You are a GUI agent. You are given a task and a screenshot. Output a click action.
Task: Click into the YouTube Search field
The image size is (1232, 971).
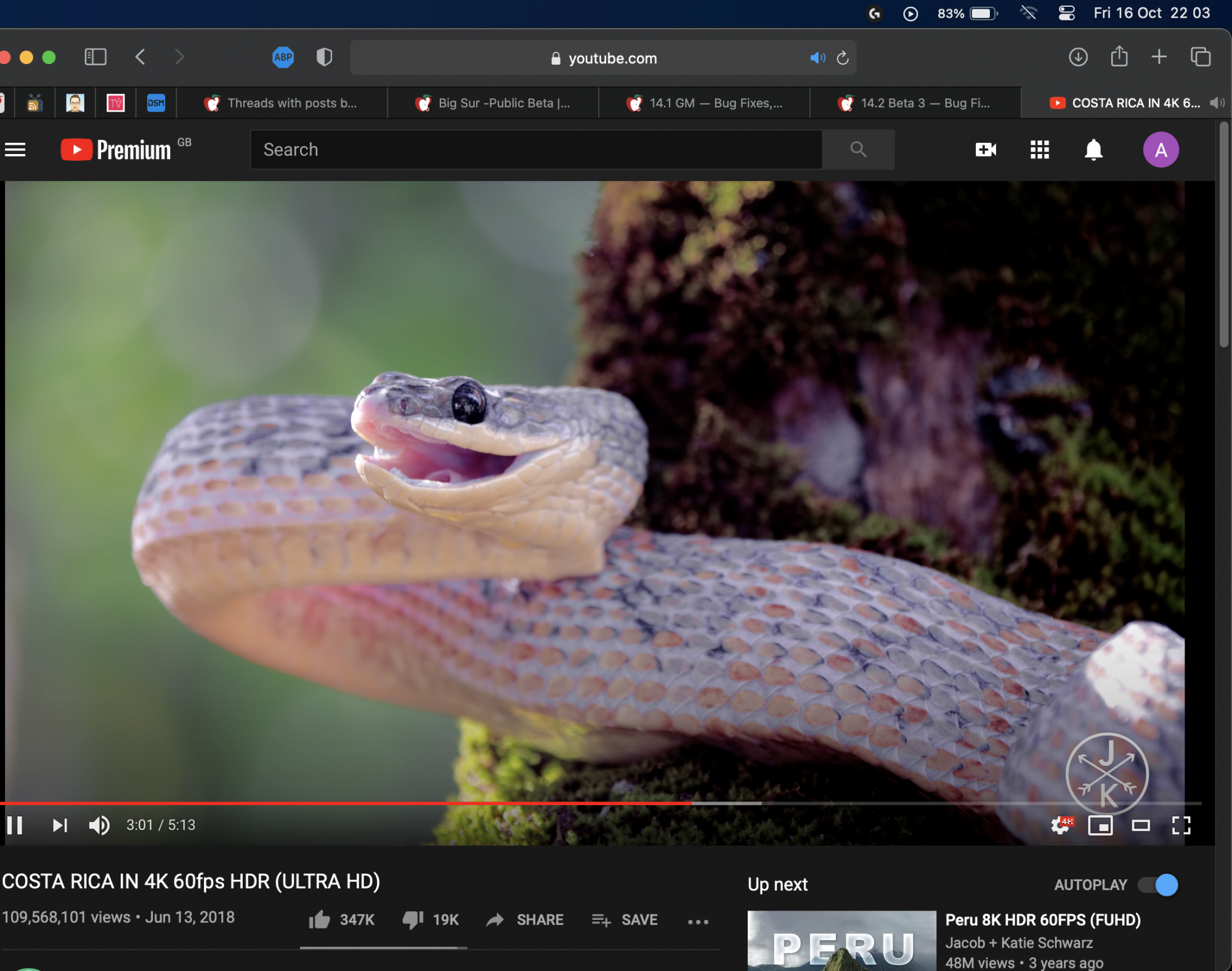pos(536,150)
